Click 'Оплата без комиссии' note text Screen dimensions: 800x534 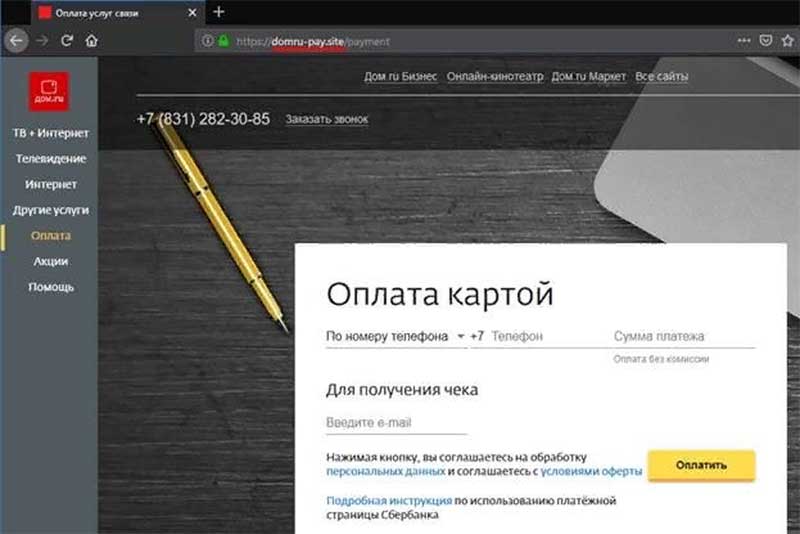661,359
